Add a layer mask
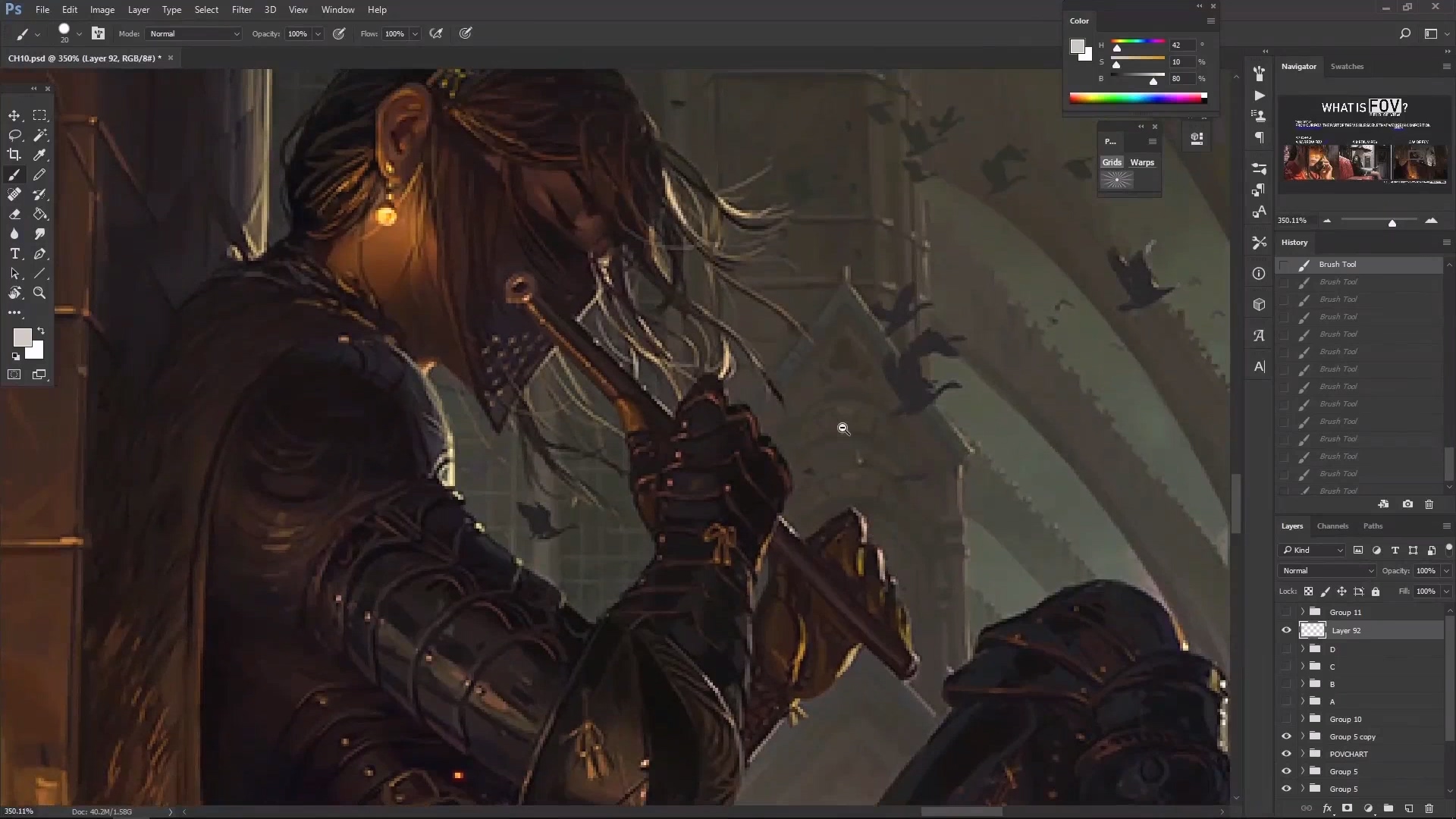The height and width of the screenshot is (819, 1456). click(1347, 808)
